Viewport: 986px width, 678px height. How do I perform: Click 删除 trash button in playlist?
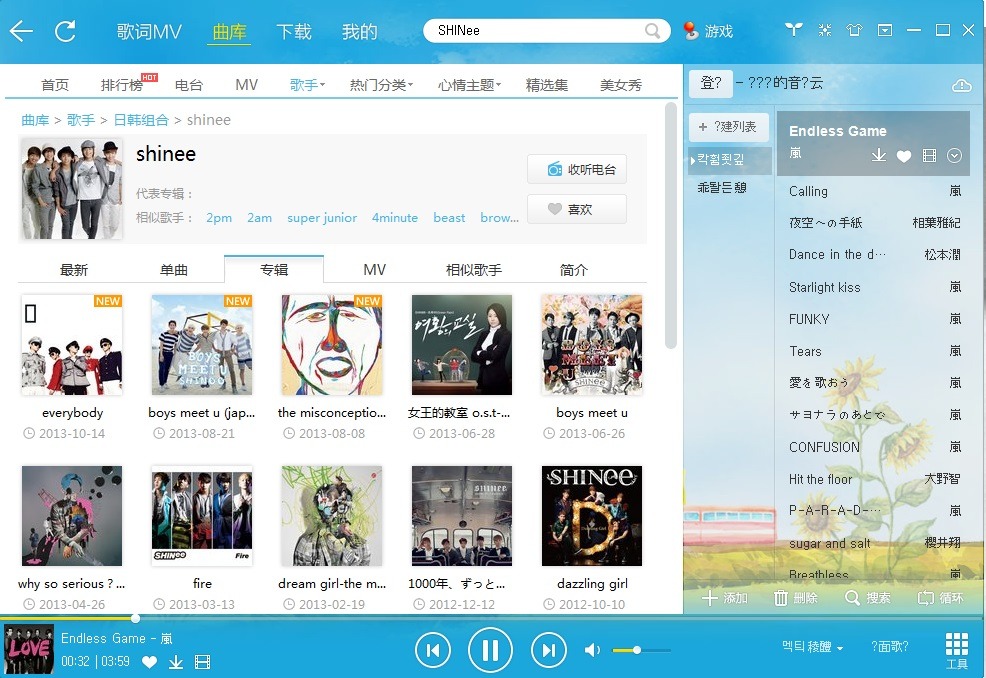coord(795,598)
